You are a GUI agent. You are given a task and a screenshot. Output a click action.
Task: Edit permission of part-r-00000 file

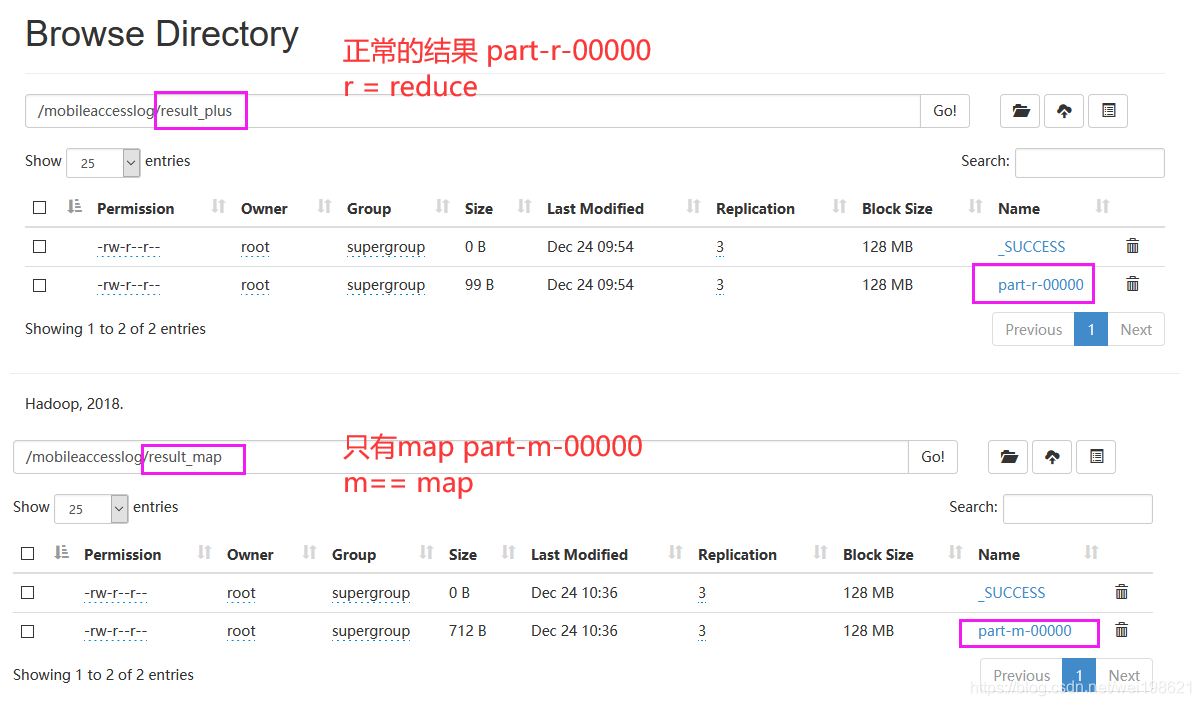pyautogui.click(x=129, y=285)
